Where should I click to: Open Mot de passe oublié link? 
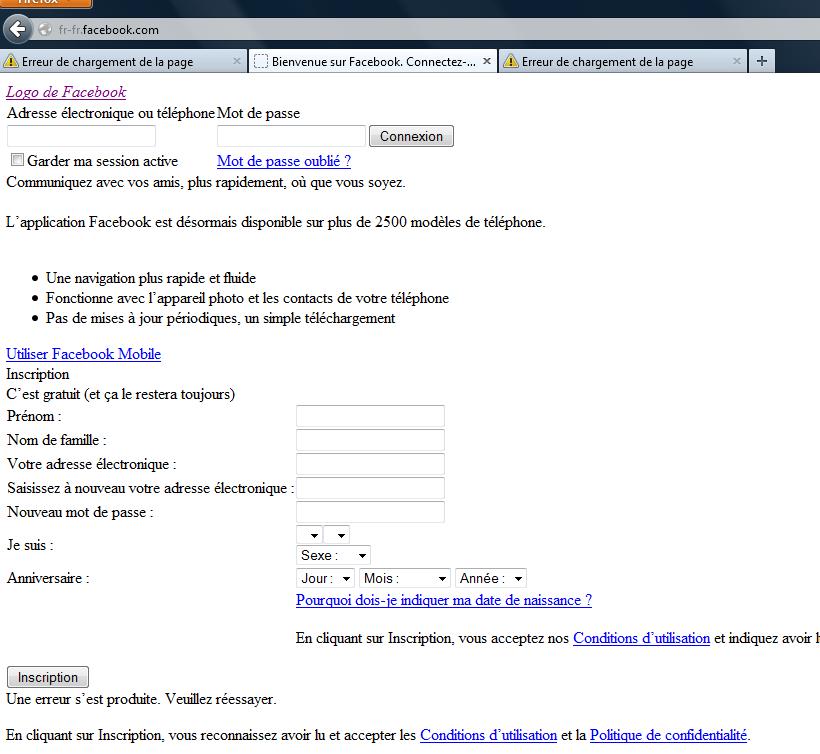pyautogui.click(x=284, y=161)
